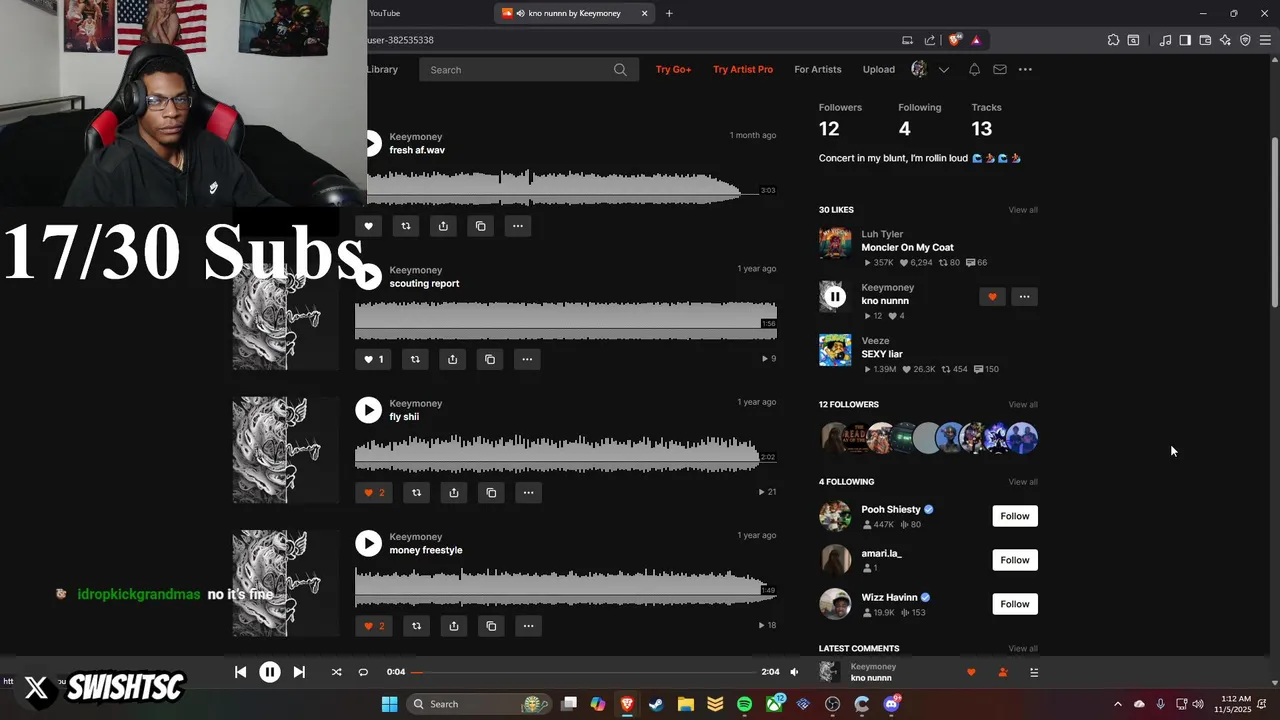
Task: Open Brave Leo AI sparkle icon
Action: tap(1225, 40)
